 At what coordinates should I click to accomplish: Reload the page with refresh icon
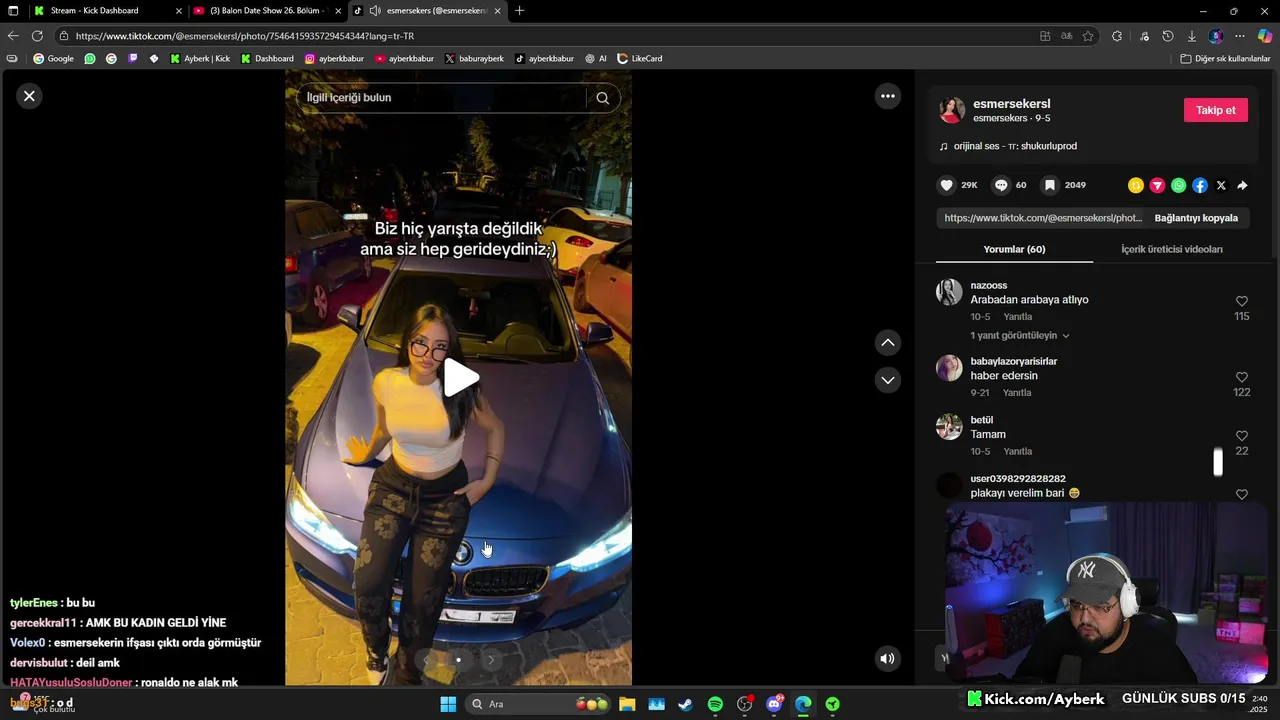click(x=37, y=36)
